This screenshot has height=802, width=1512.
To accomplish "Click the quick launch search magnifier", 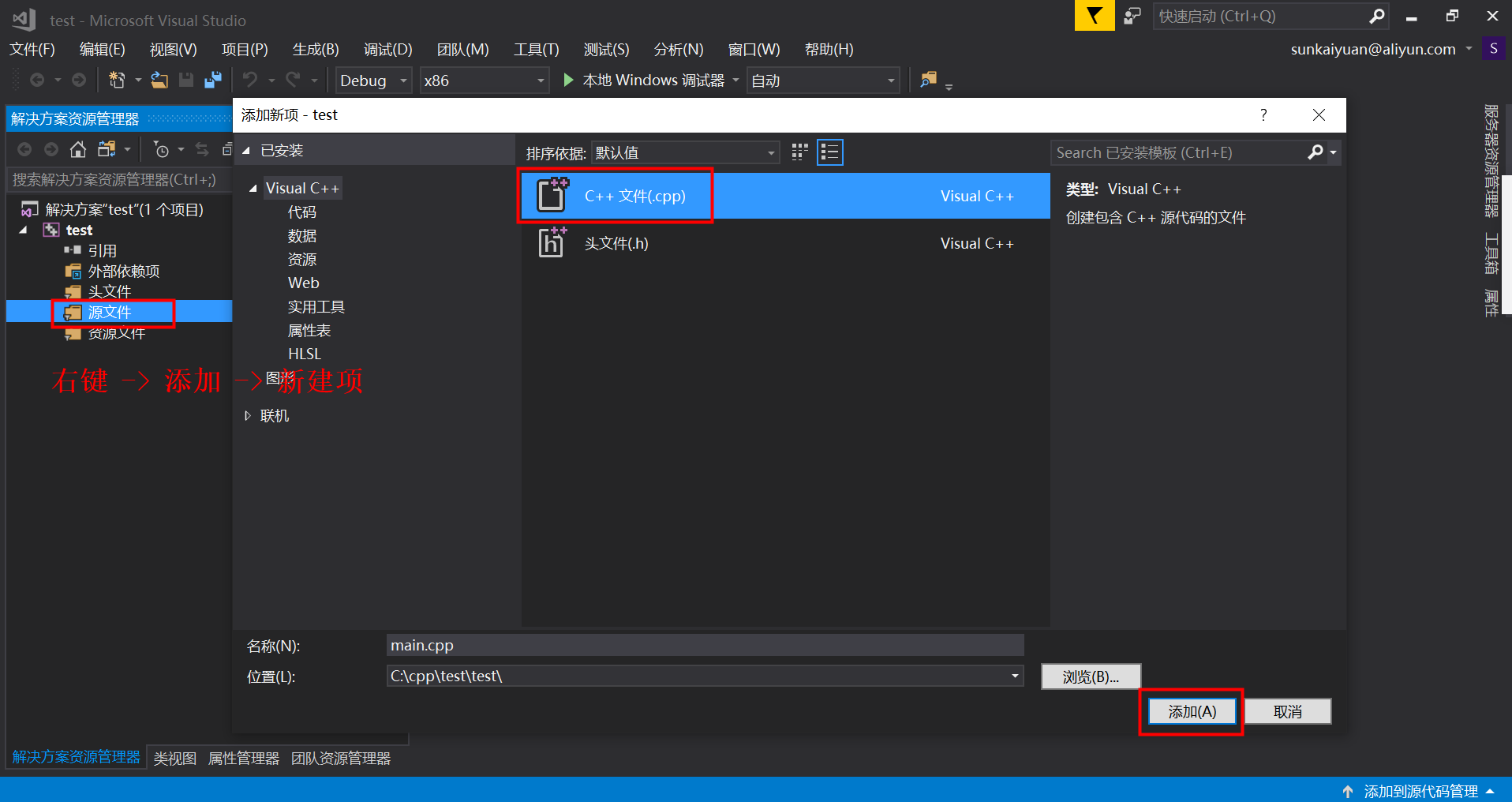I will pos(1377,16).
